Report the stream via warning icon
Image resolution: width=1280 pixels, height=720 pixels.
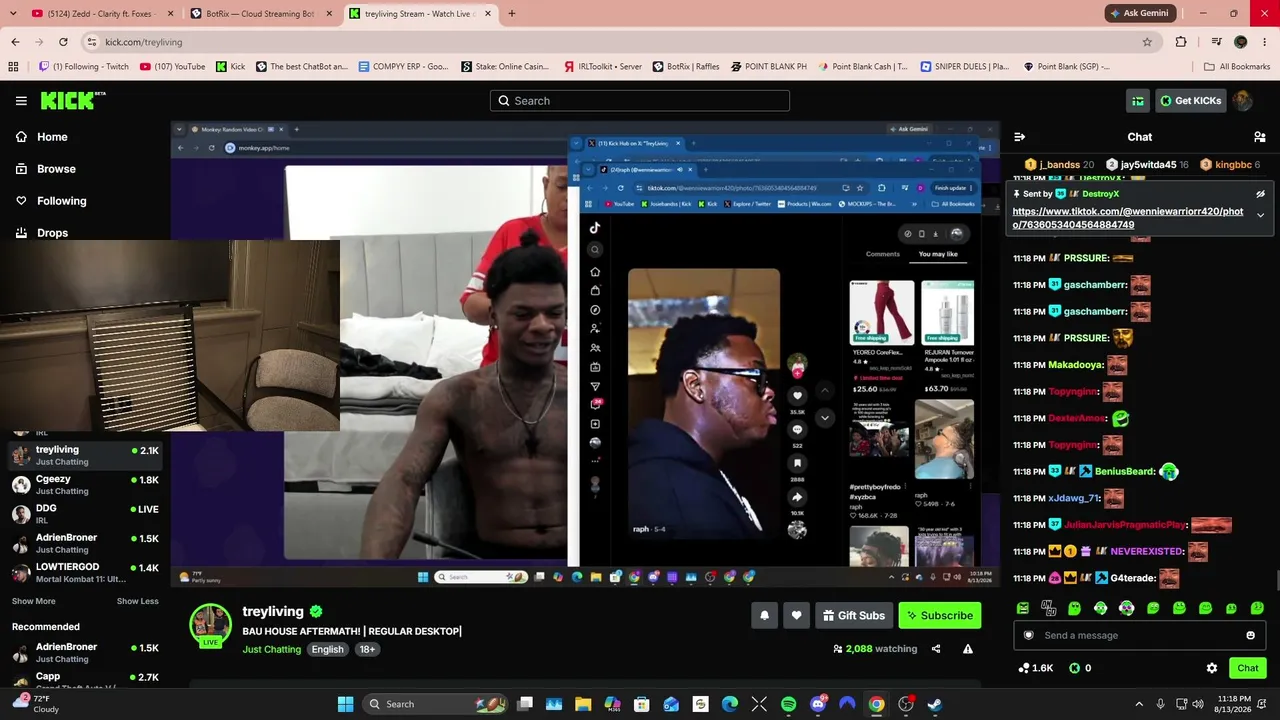coord(968,649)
